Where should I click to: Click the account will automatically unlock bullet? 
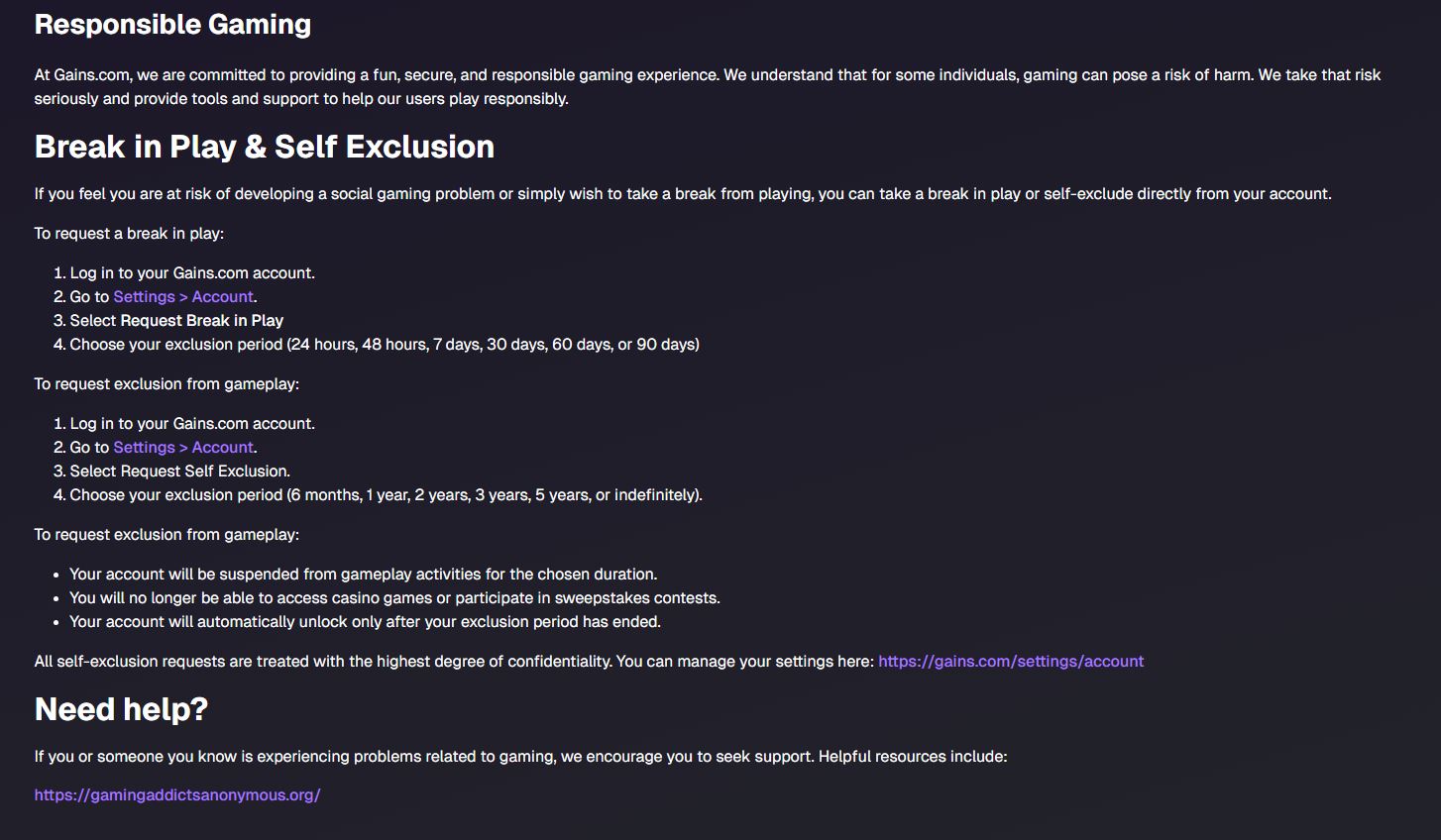[x=365, y=622]
